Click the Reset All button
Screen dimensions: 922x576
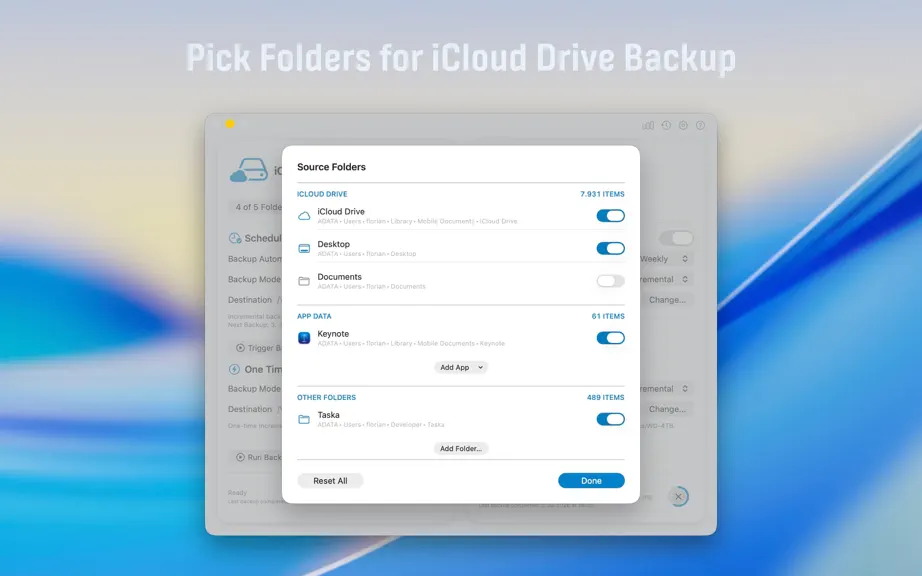click(330, 481)
